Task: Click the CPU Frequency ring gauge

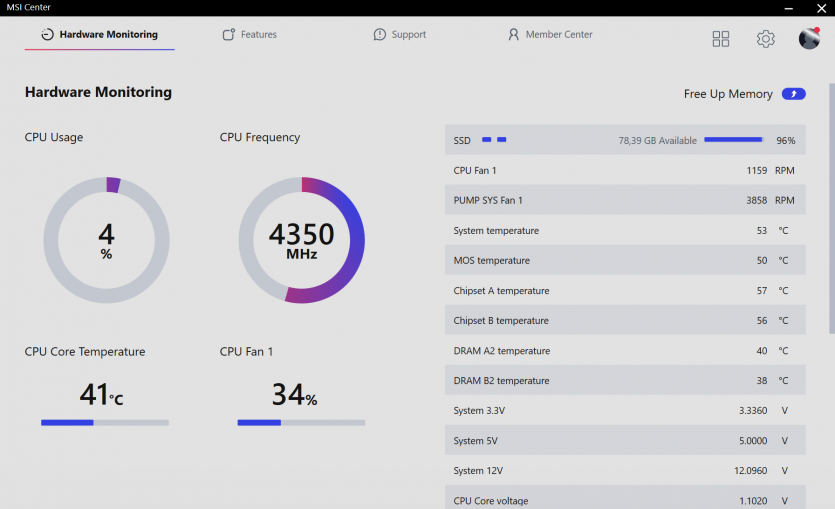Action: coord(301,240)
